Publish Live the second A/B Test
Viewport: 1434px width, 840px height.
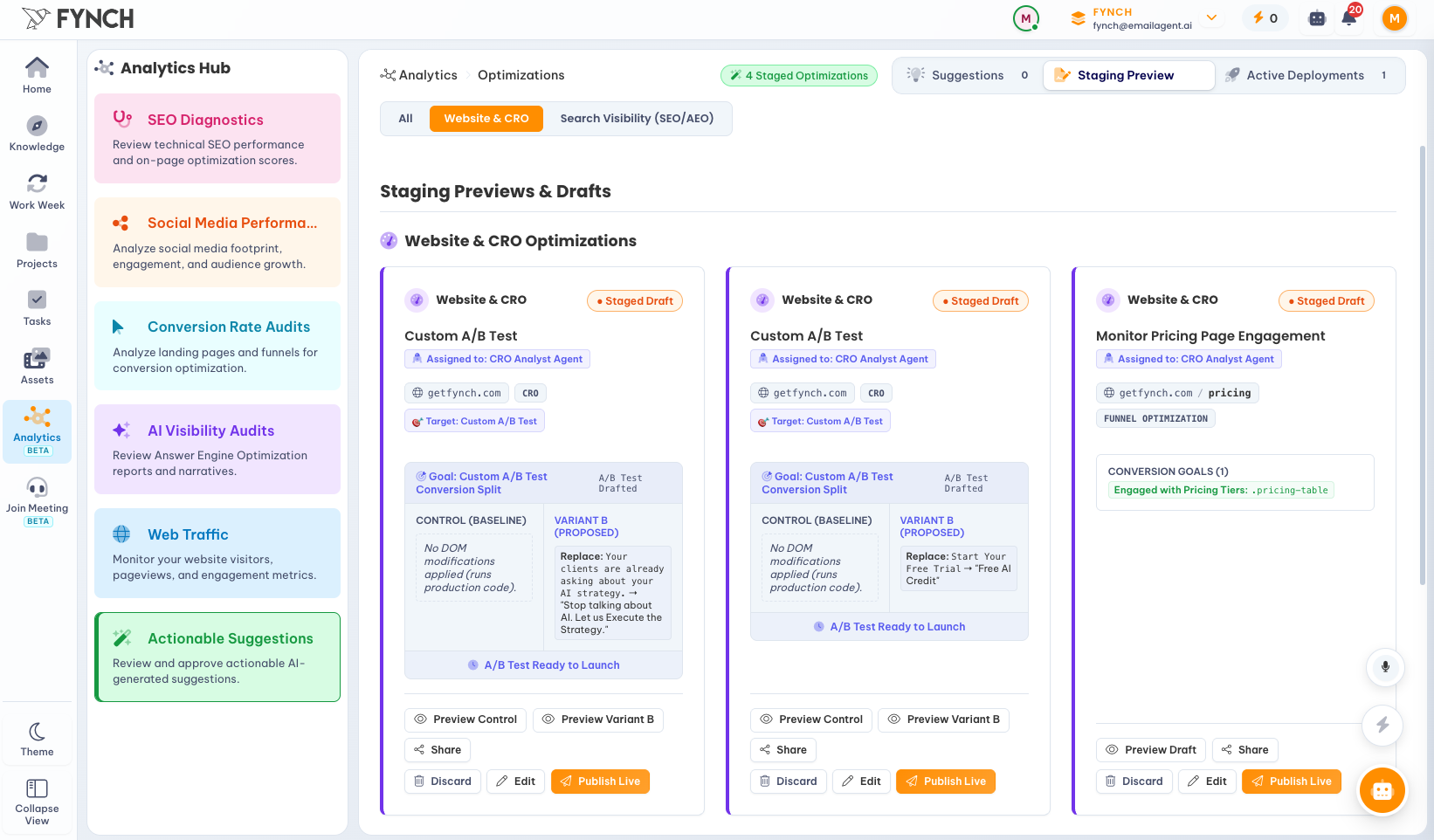(946, 781)
